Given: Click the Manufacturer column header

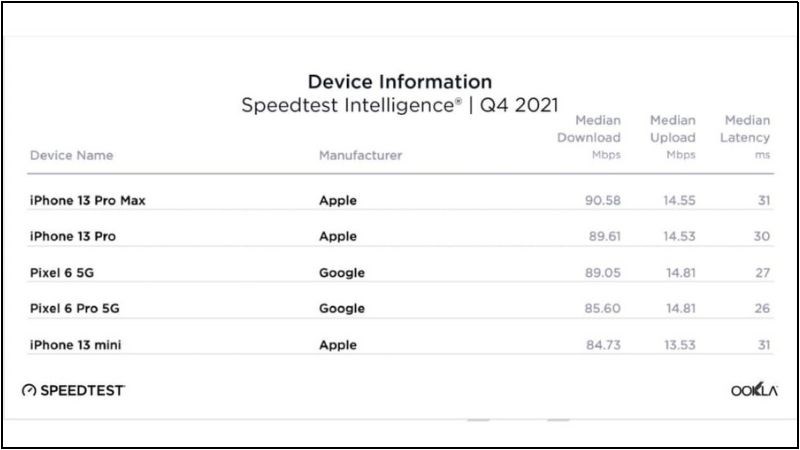Looking at the screenshot, I should coord(360,156).
